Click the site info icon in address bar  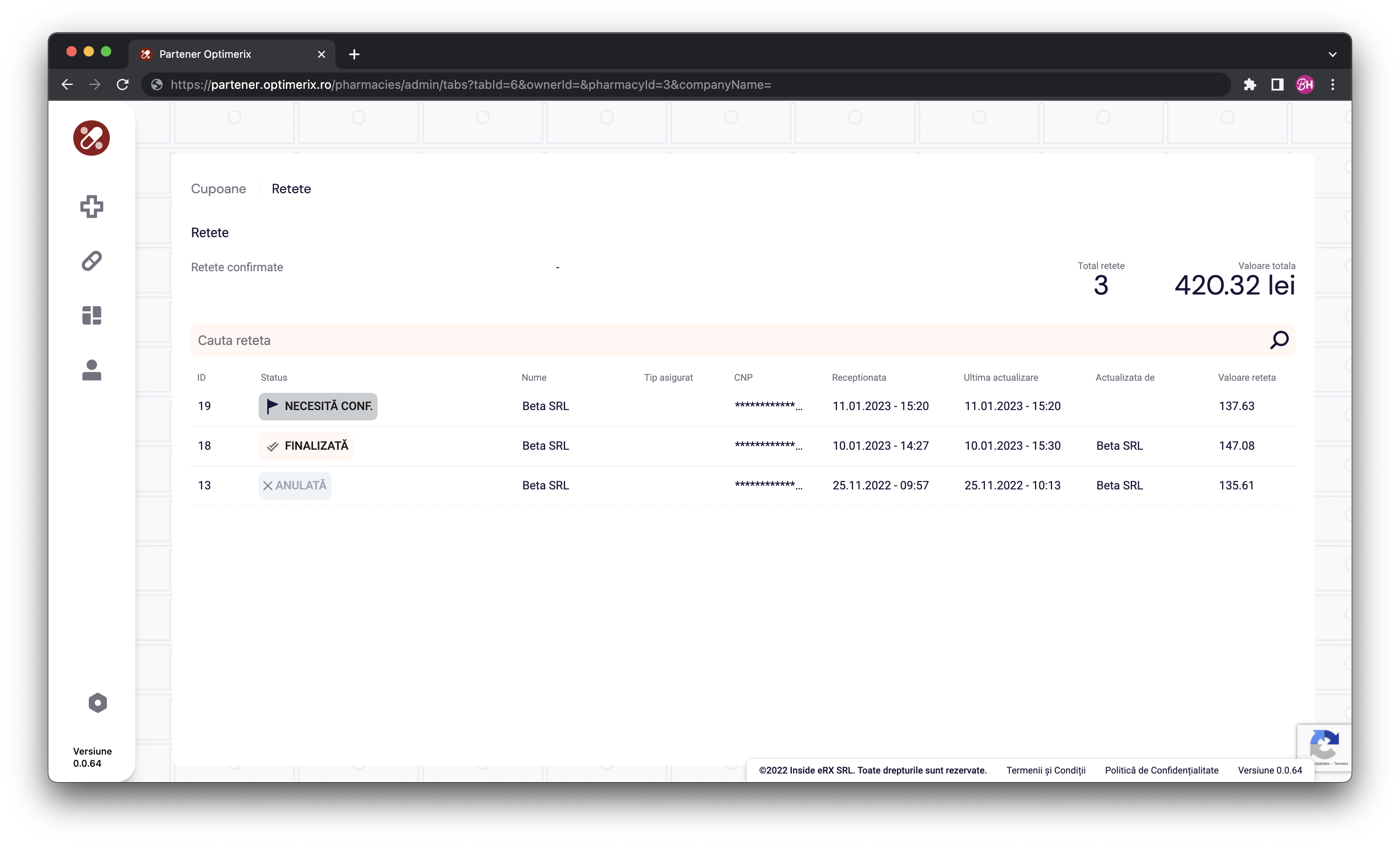pyautogui.click(x=157, y=85)
